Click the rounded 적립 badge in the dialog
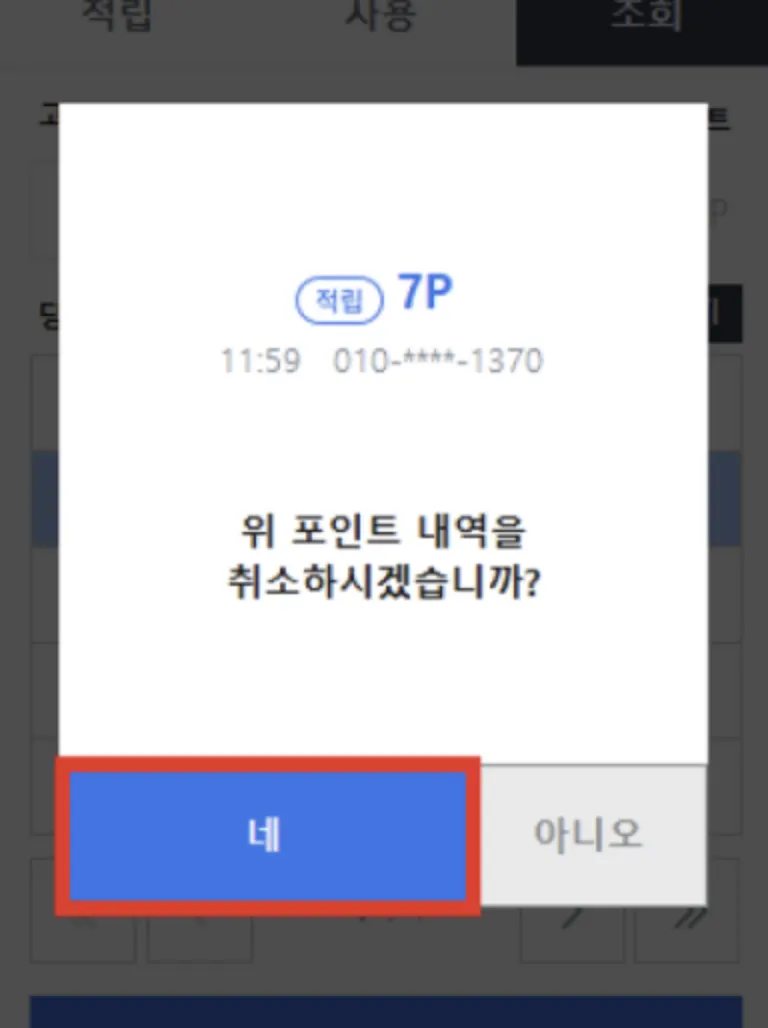This screenshot has width=768, height=1028. pos(339,301)
